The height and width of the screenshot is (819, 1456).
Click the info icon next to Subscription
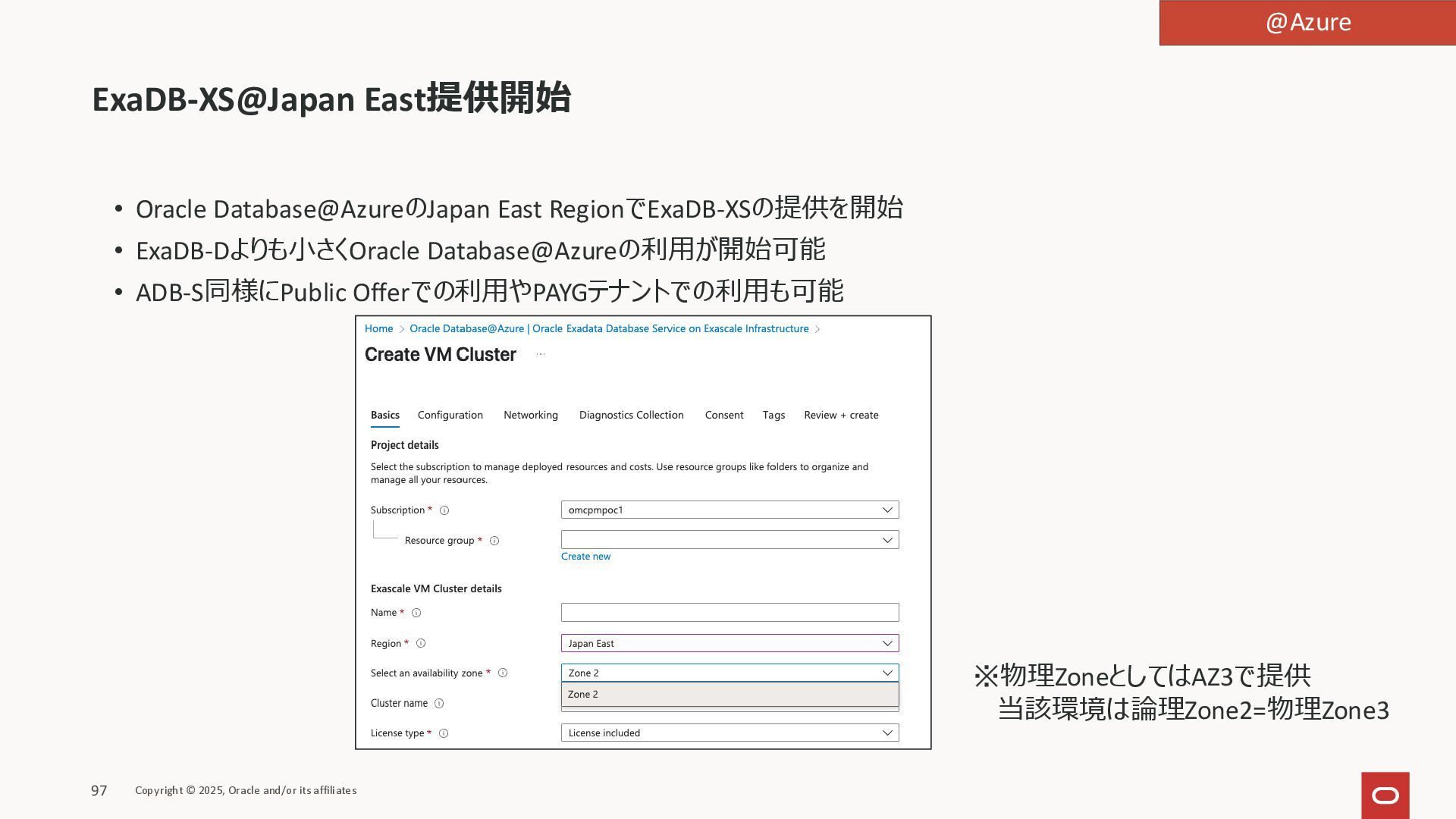[x=444, y=510]
